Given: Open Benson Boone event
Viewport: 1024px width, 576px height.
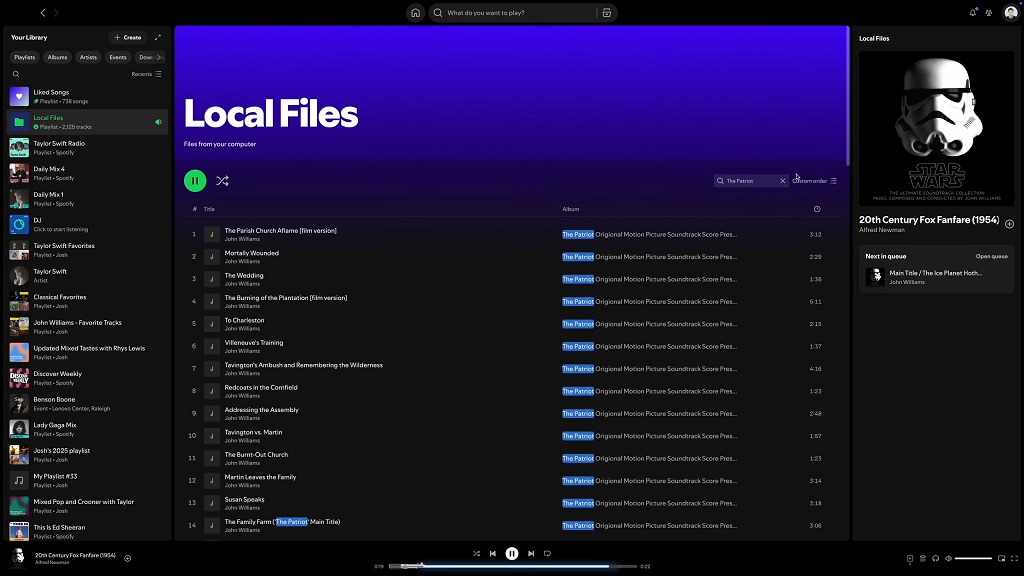Looking at the screenshot, I should [87, 404].
